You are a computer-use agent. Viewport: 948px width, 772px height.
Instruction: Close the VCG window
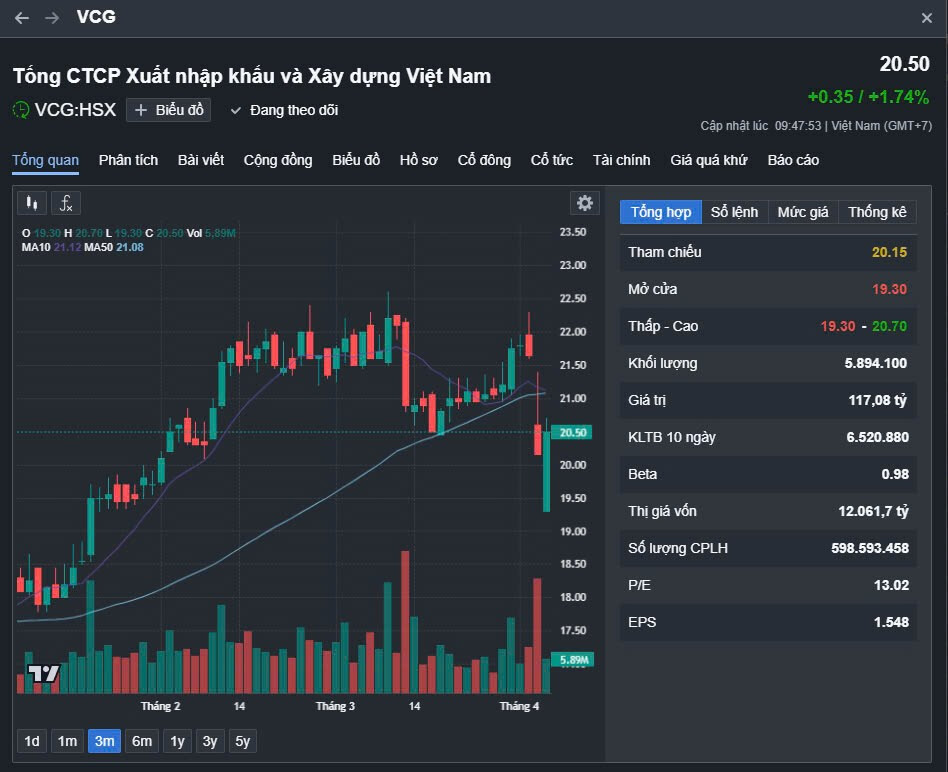coord(926,18)
